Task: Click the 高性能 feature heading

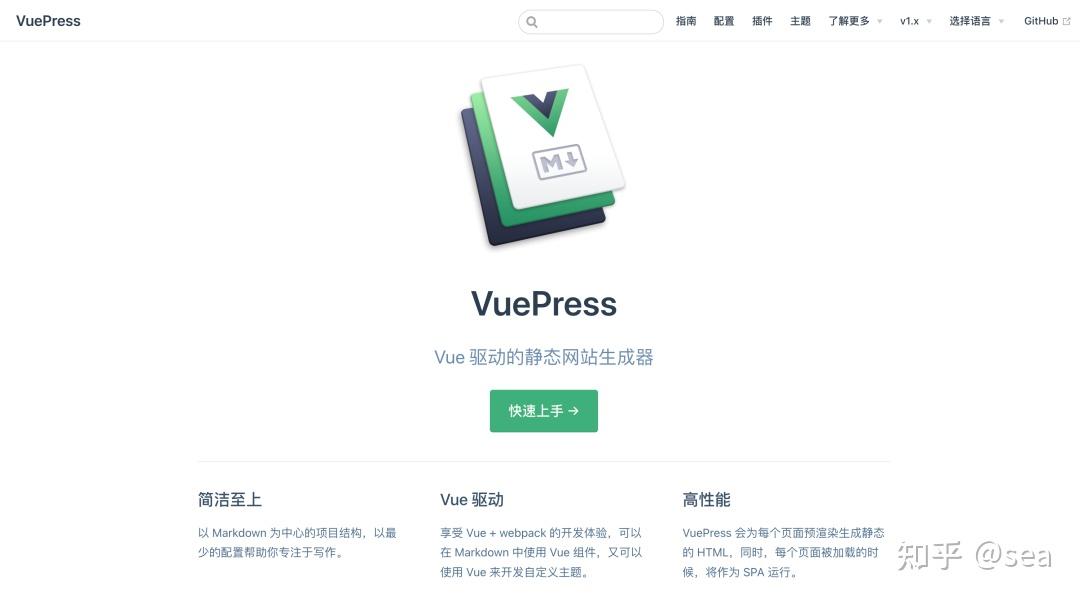Action: click(706, 499)
